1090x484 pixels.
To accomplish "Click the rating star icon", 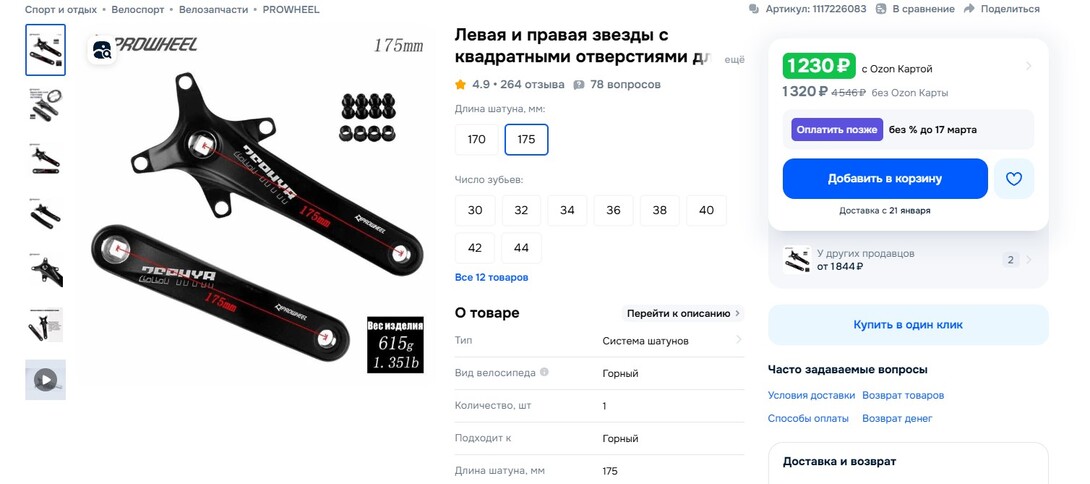I will pyautogui.click(x=460, y=85).
